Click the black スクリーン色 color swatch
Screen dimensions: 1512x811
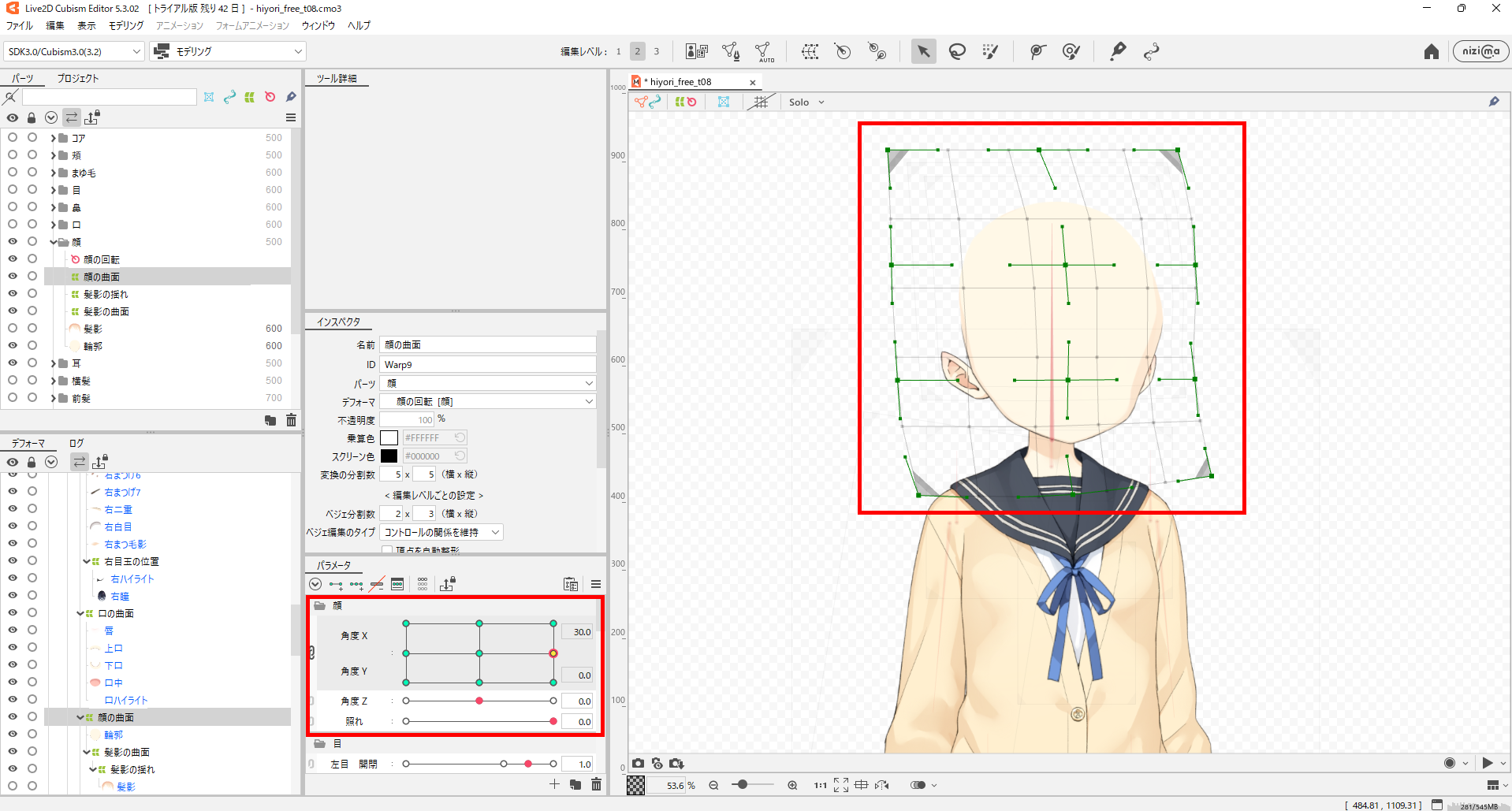click(x=389, y=456)
